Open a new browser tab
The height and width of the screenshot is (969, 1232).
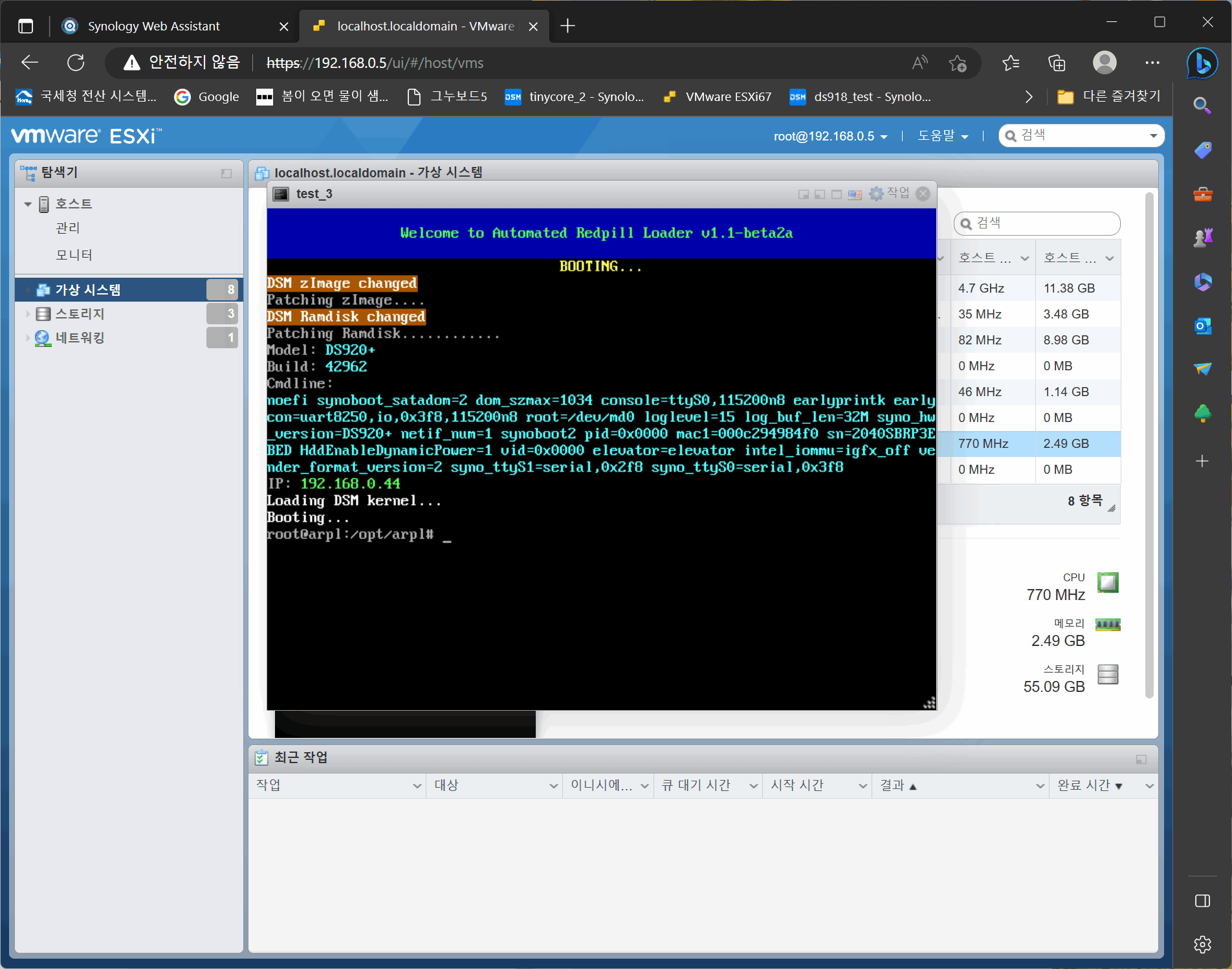click(567, 26)
